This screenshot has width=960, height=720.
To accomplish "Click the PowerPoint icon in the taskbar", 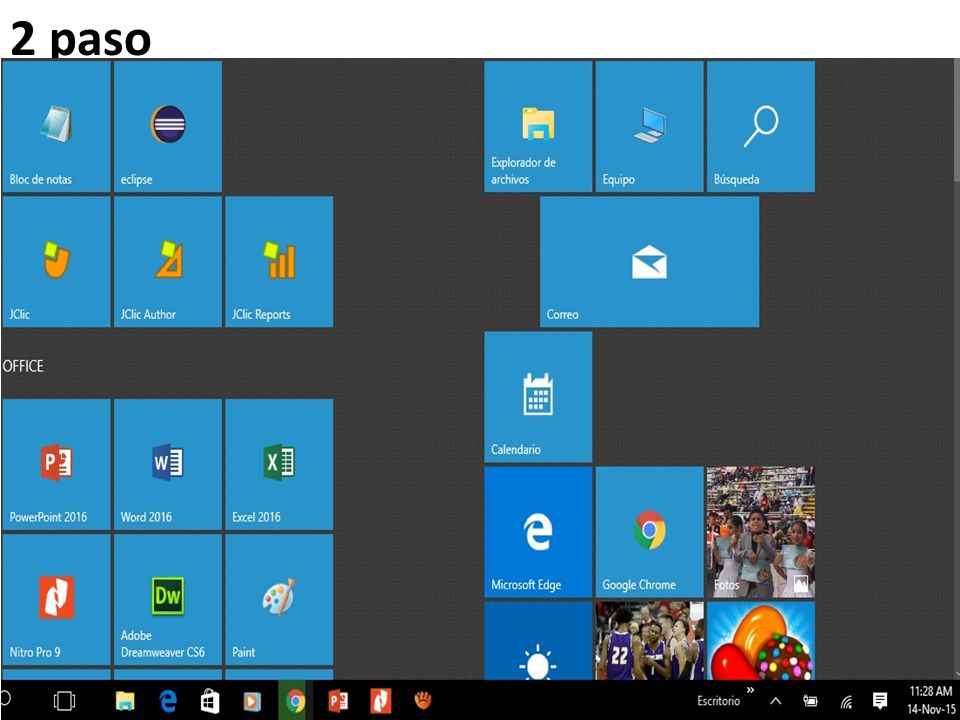I will click(x=338, y=701).
